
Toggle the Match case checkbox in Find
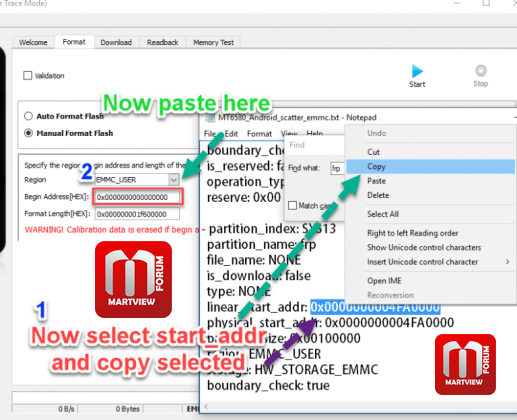[292, 205]
